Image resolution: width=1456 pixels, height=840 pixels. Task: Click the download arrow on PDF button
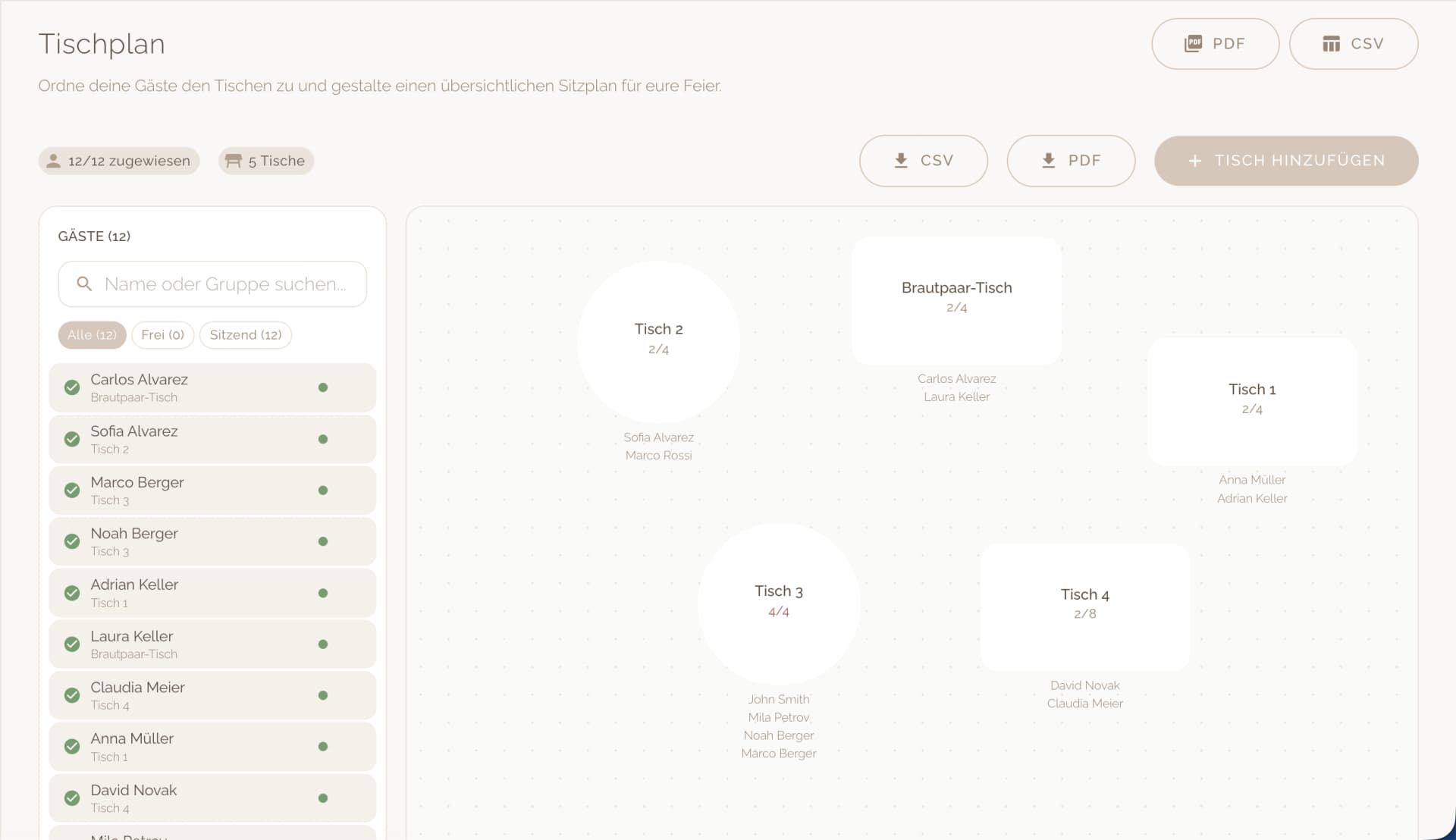point(1048,161)
